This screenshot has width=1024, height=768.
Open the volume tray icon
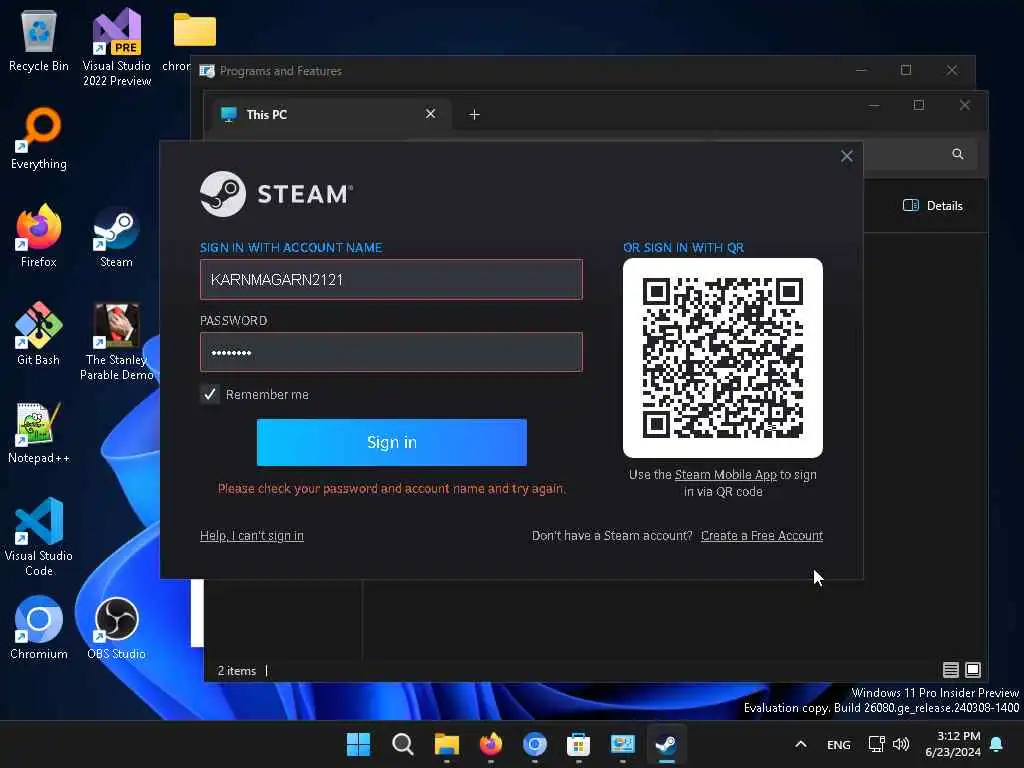(901, 744)
